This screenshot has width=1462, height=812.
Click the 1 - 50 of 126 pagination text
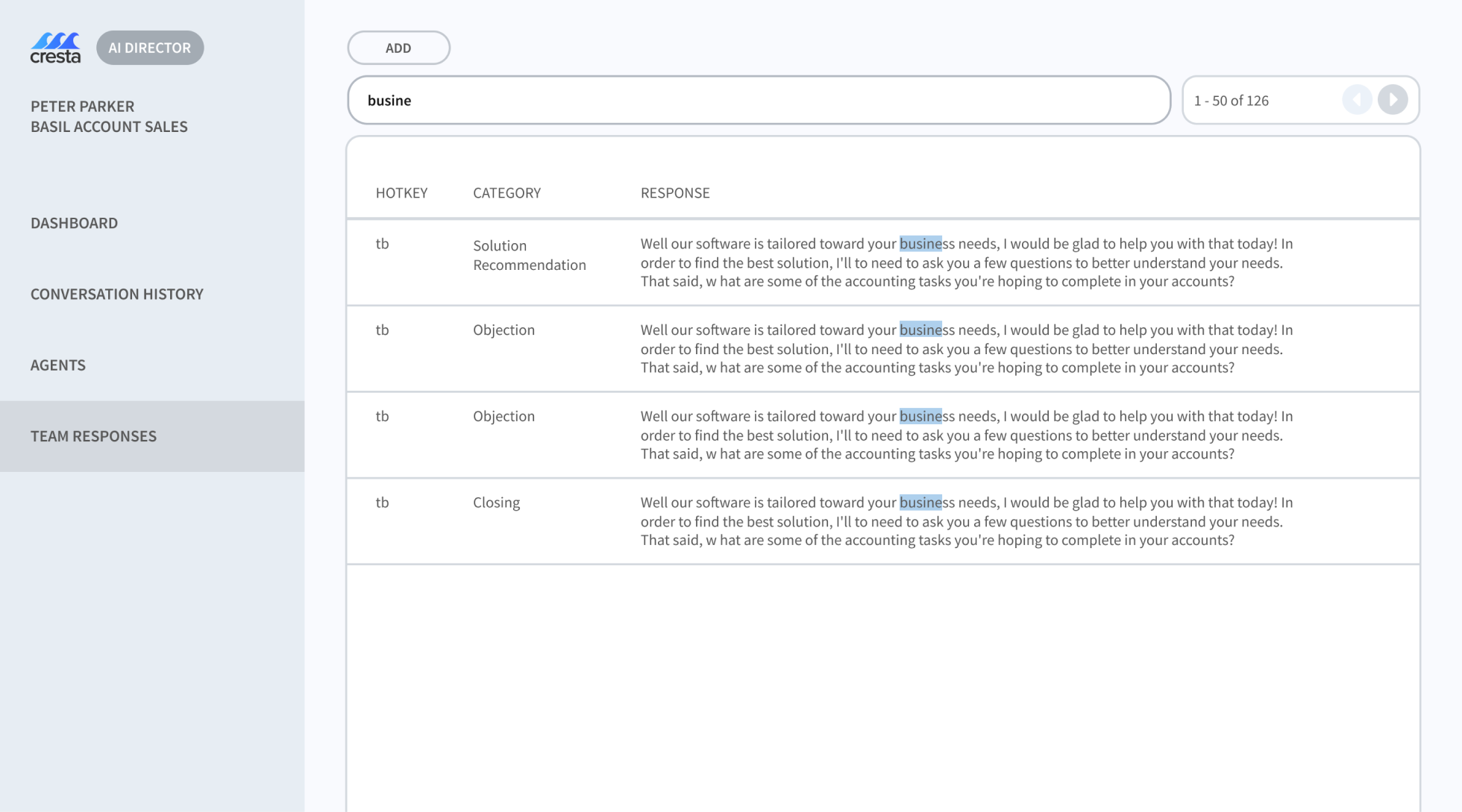[1232, 101]
